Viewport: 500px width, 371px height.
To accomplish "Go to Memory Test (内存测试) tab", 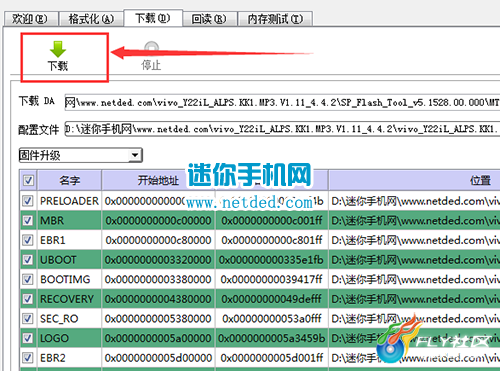I will (275, 19).
